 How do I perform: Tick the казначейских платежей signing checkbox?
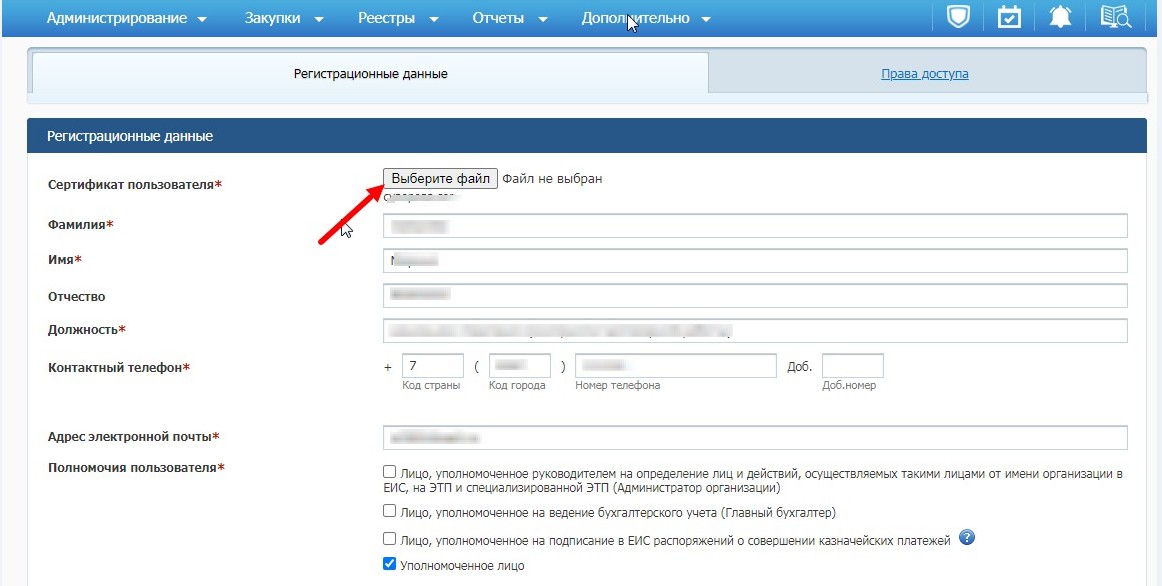click(390, 540)
